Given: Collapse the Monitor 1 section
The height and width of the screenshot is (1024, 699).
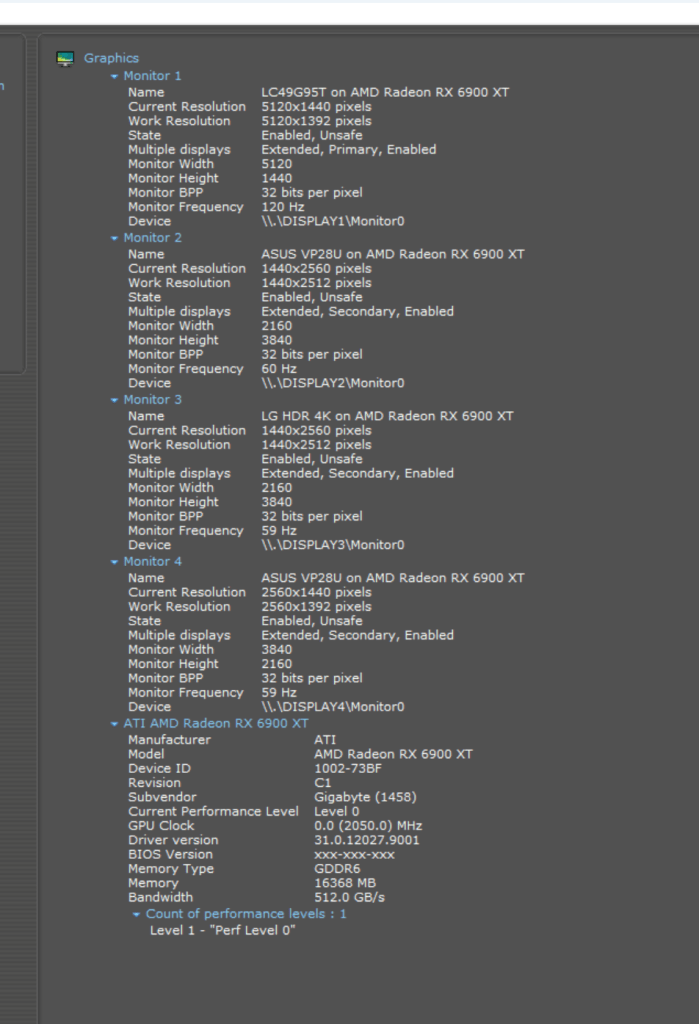Looking at the screenshot, I should [x=114, y=76].
